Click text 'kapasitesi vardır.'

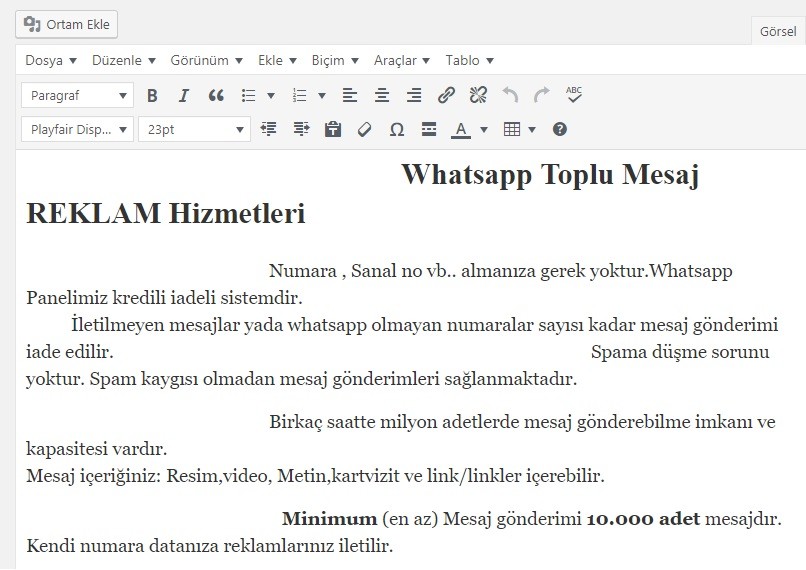[97, 449]
